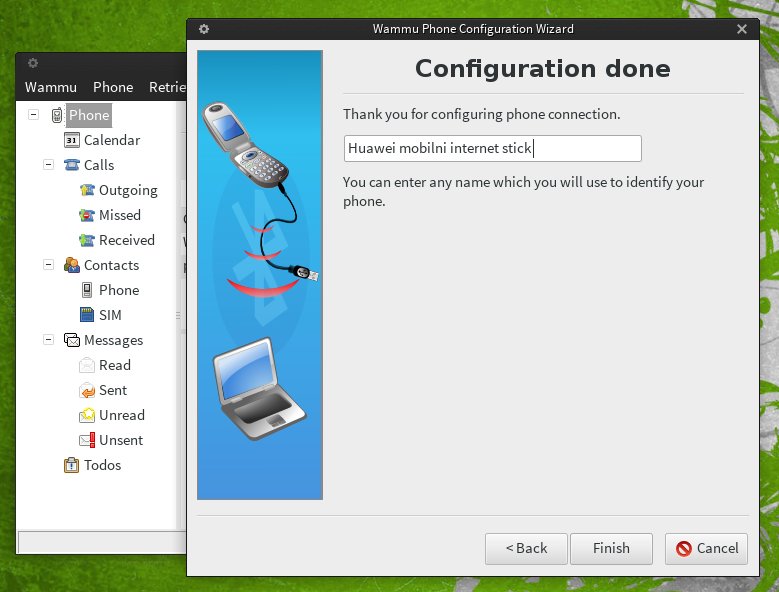
Task: Click the Calendar icon in the tree
Action: click(72, 140)
